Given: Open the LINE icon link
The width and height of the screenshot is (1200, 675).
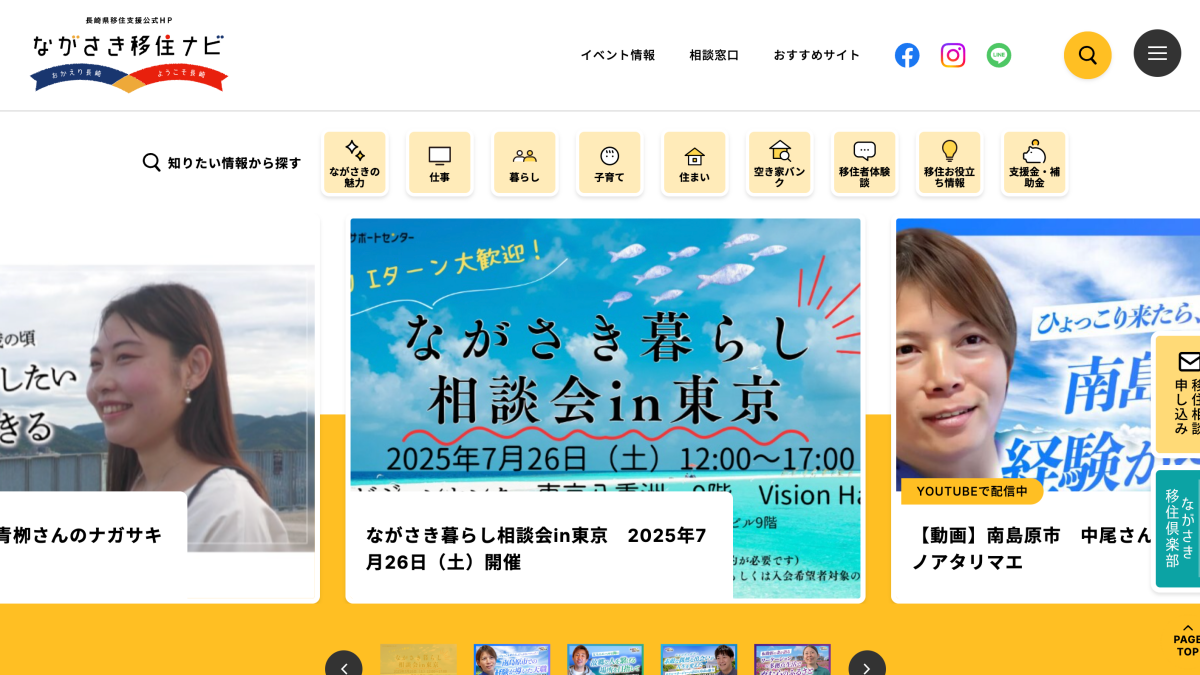Looking at the screenshot, I should coord(999,55).
